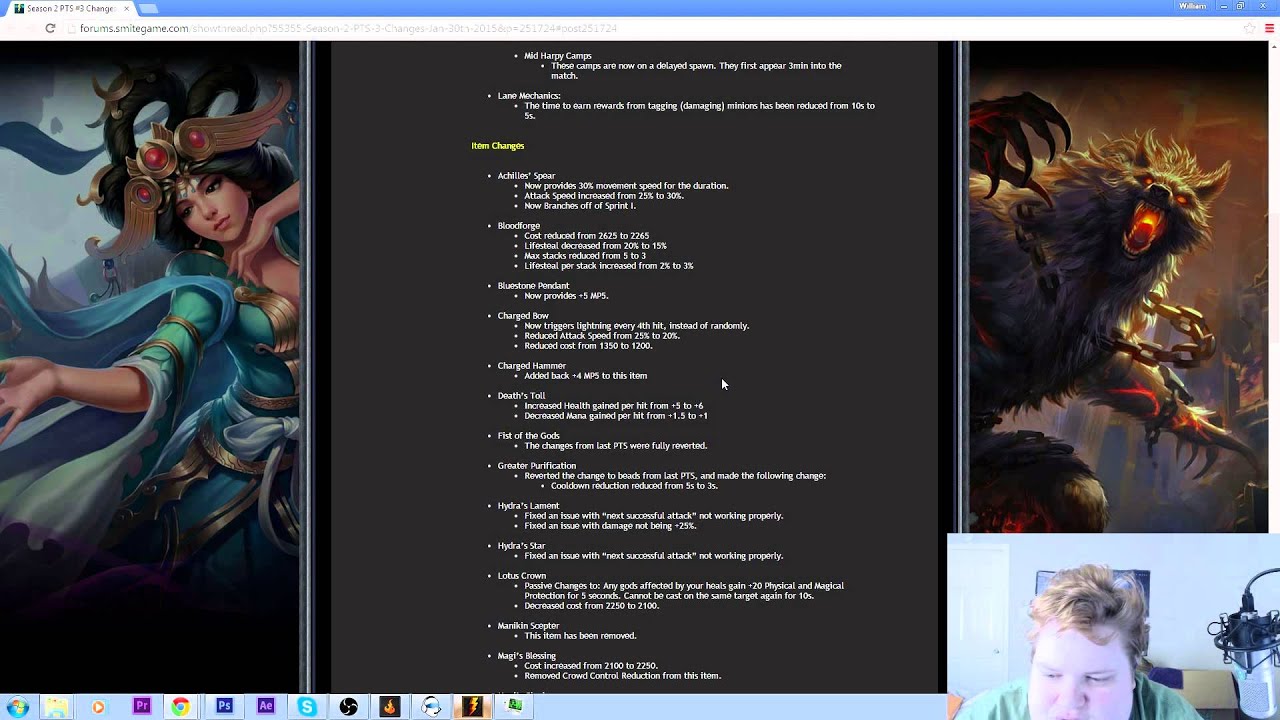Click the page's vertical scrollbar
Screen dimensions: 1280x720
(x=1274, y=367)
